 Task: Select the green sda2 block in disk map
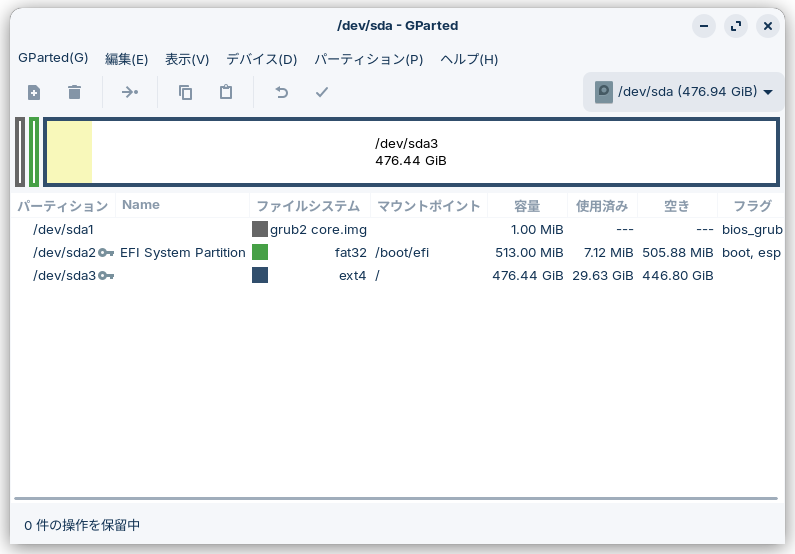click(x=34, y=152)
